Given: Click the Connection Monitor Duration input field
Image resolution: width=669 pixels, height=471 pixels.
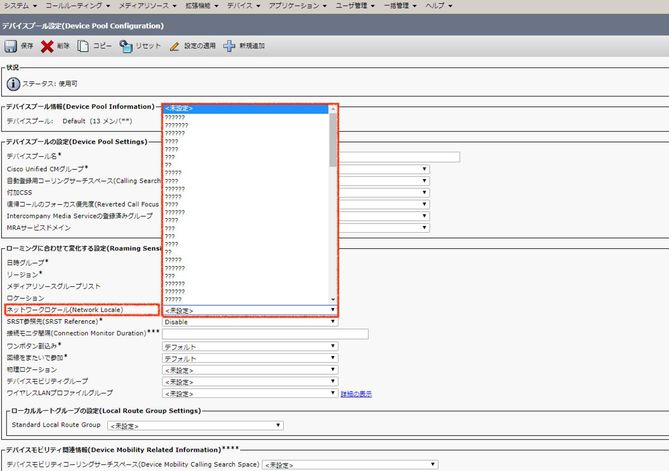Looking at the screenshot, I should [265, 334].
